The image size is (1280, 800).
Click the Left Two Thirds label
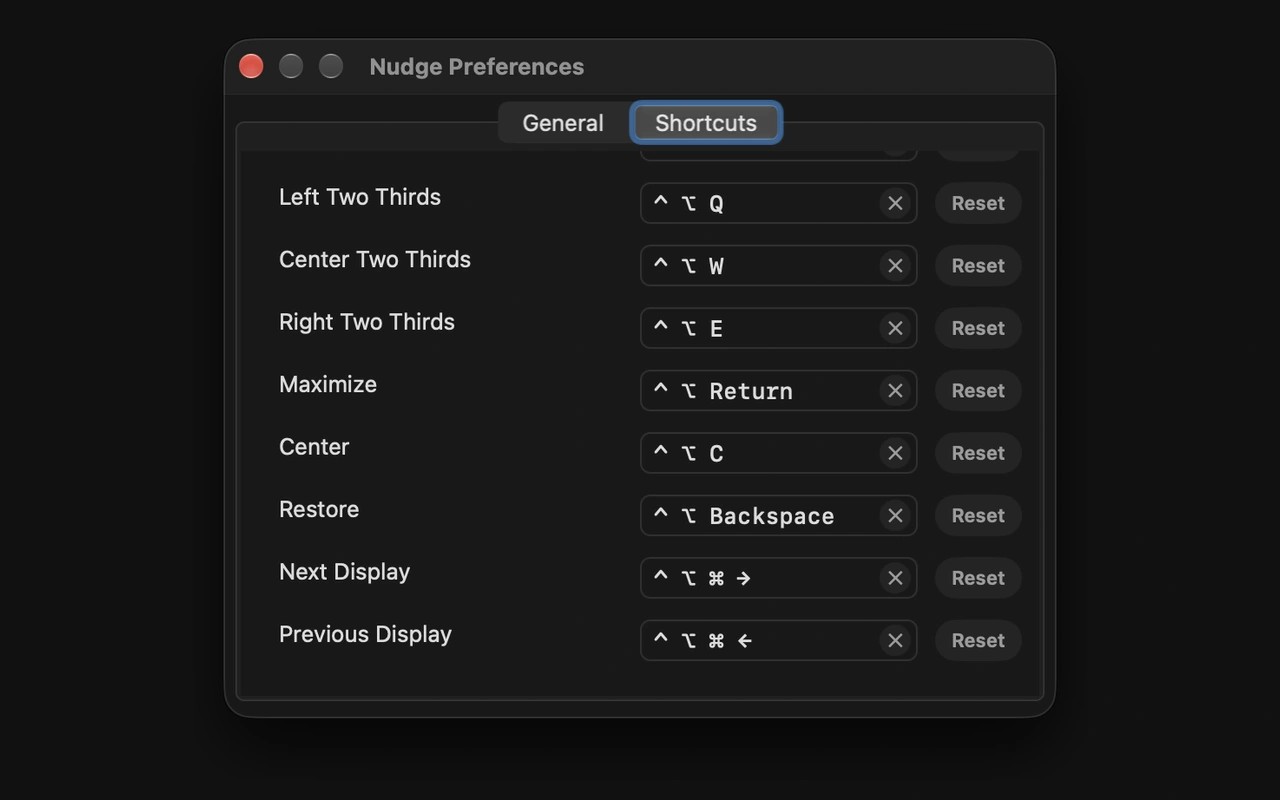[x=360, y=197]
